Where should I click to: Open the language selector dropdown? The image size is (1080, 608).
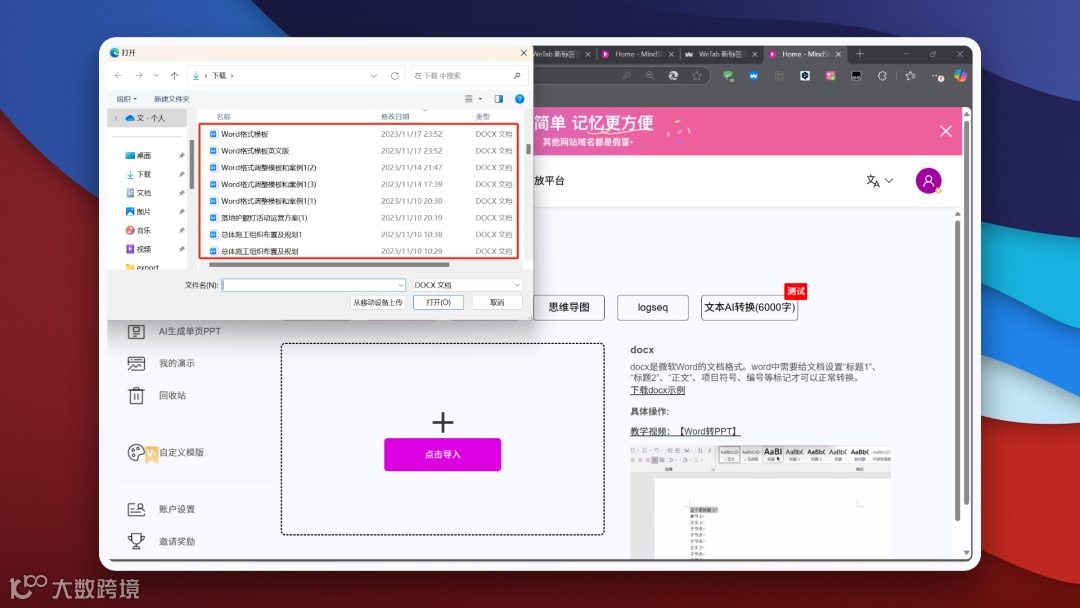tap(880, 181)
